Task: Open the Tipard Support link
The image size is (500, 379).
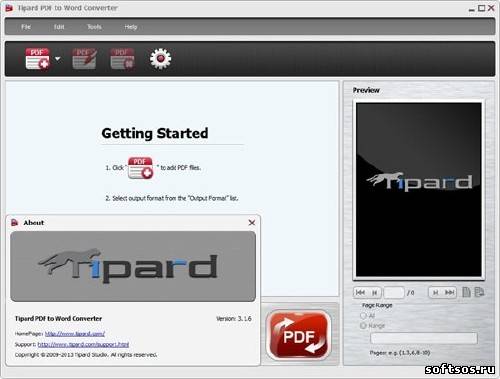Action: point(83,344)
